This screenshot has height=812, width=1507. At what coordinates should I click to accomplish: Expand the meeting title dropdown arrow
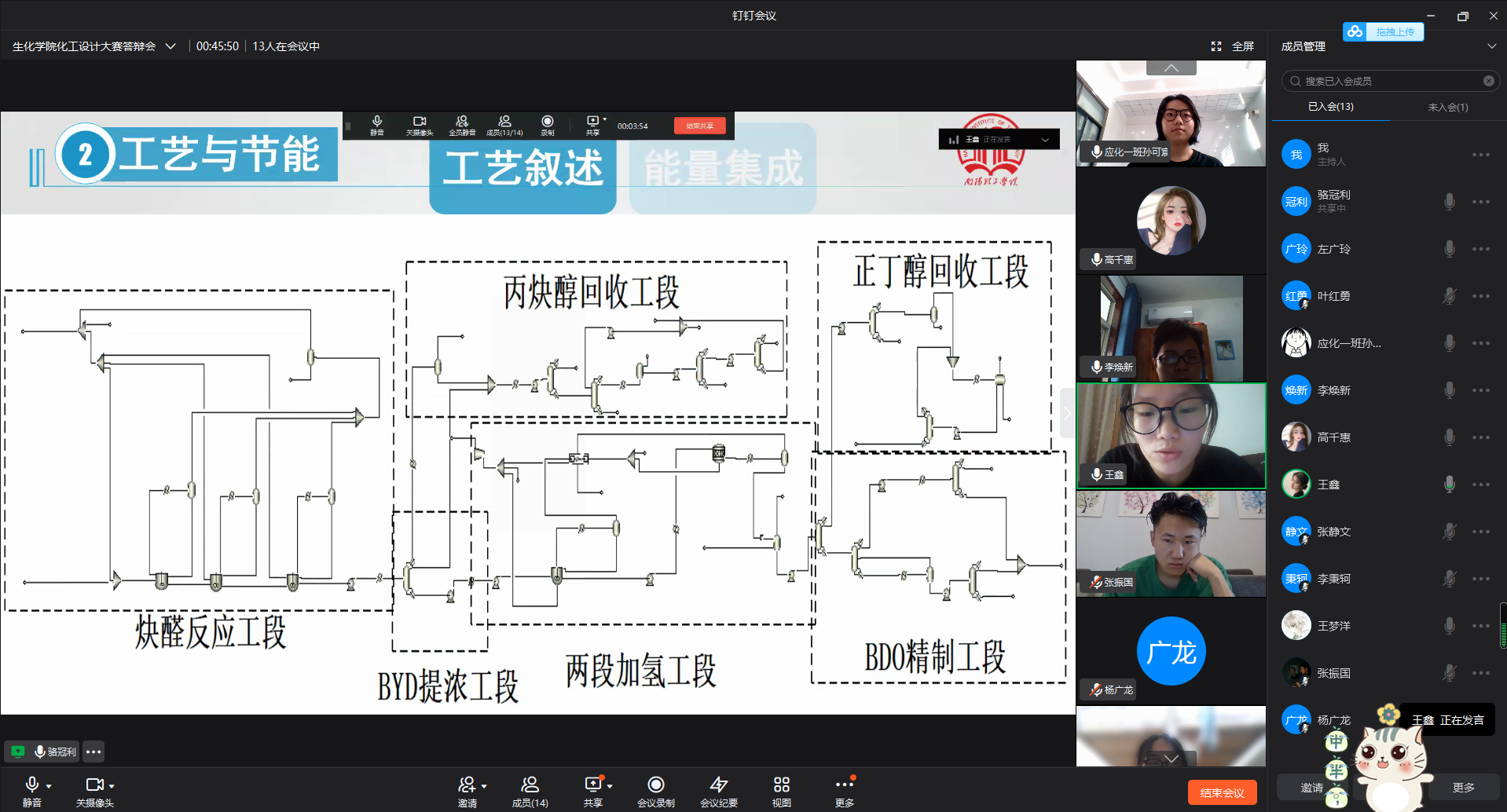170,46
